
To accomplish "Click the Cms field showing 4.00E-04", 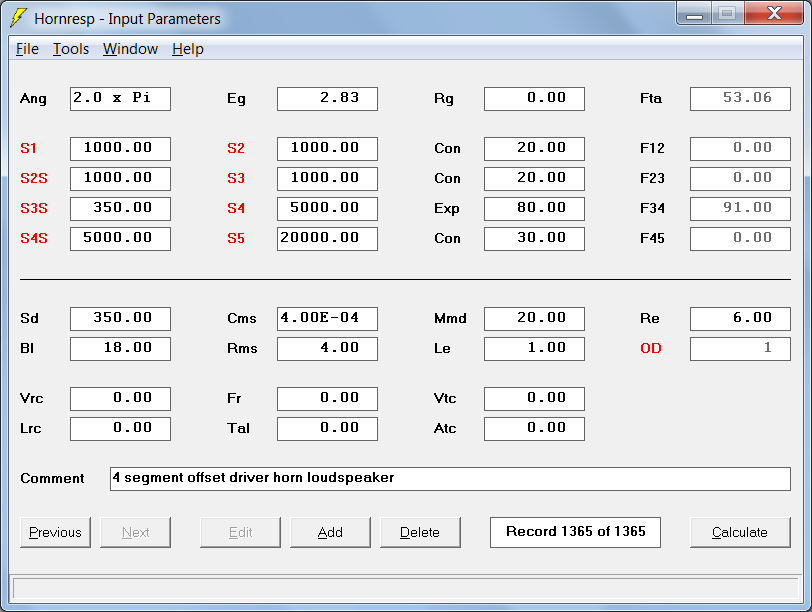I will click(x=327, y=318).
